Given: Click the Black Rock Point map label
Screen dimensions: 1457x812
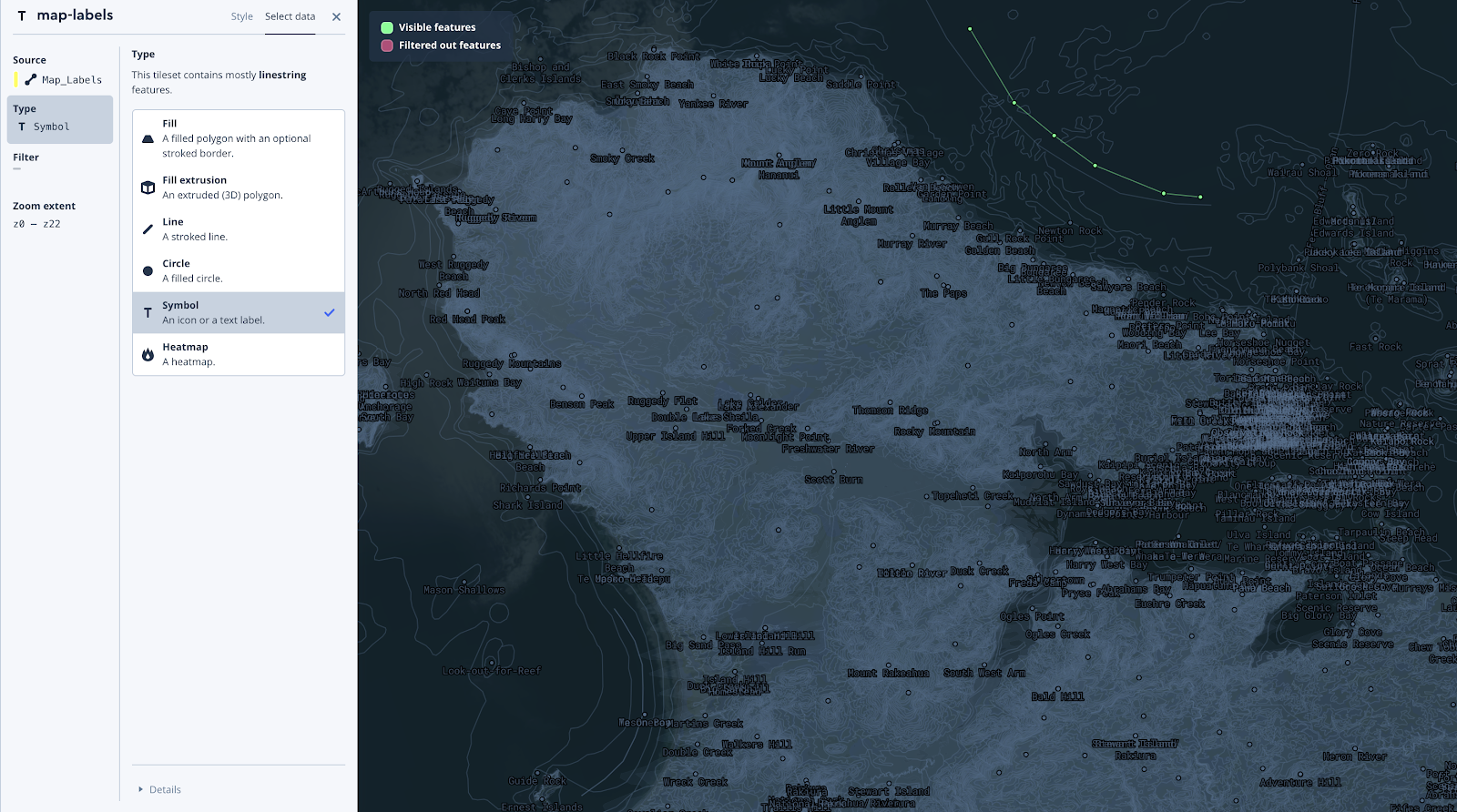Looking at the screenshot, I should pos(654,56).
